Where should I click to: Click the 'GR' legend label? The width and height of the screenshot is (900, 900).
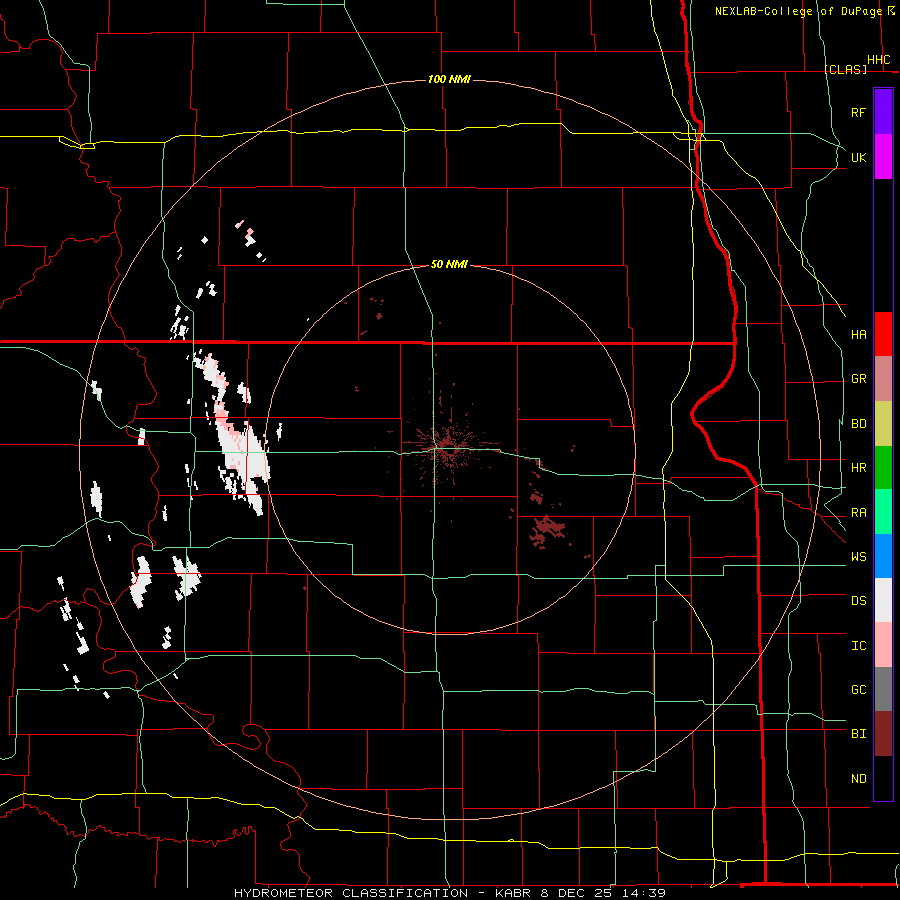pos(859,379)
